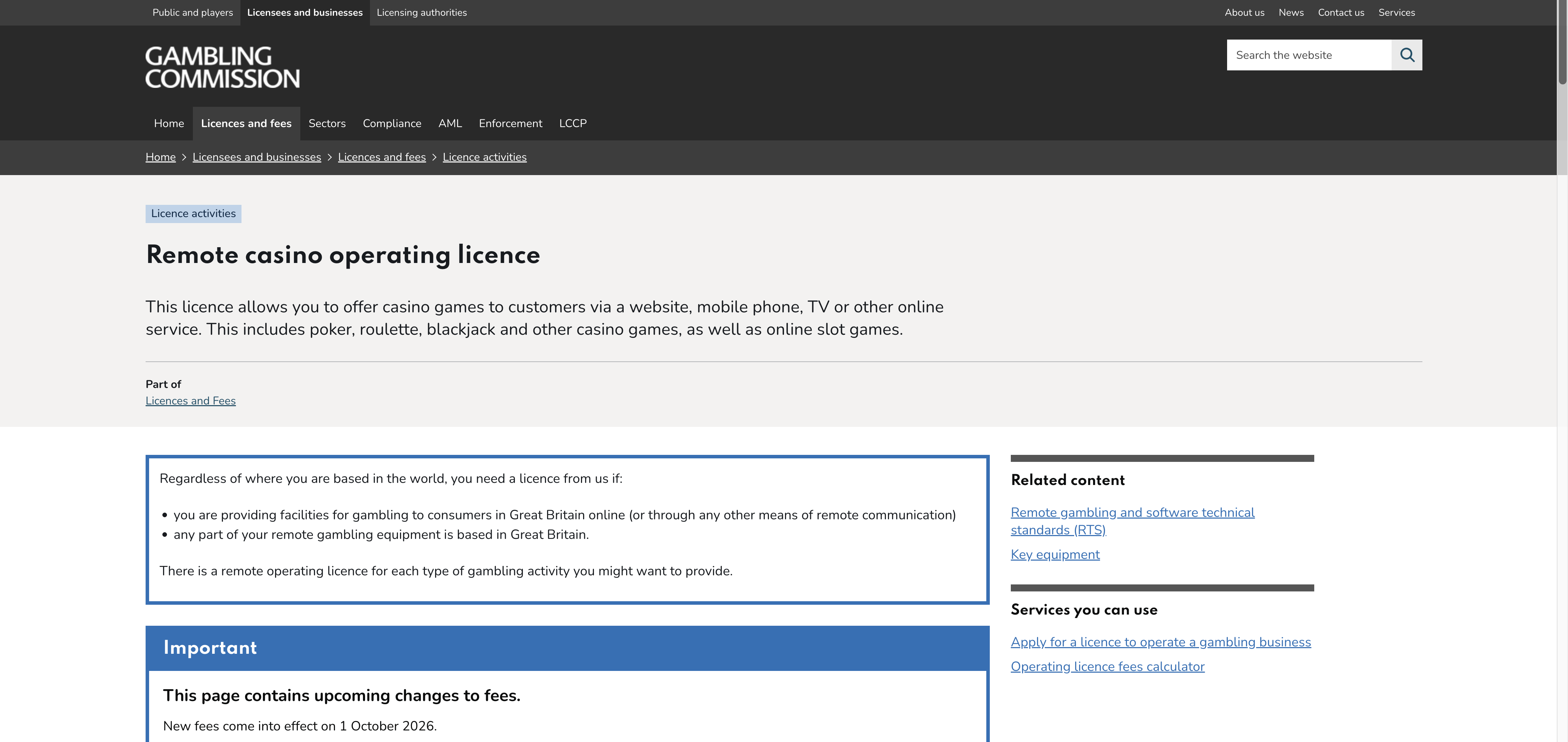
Task: Click Remote casino operating licence heading
Action: [343, 255]
